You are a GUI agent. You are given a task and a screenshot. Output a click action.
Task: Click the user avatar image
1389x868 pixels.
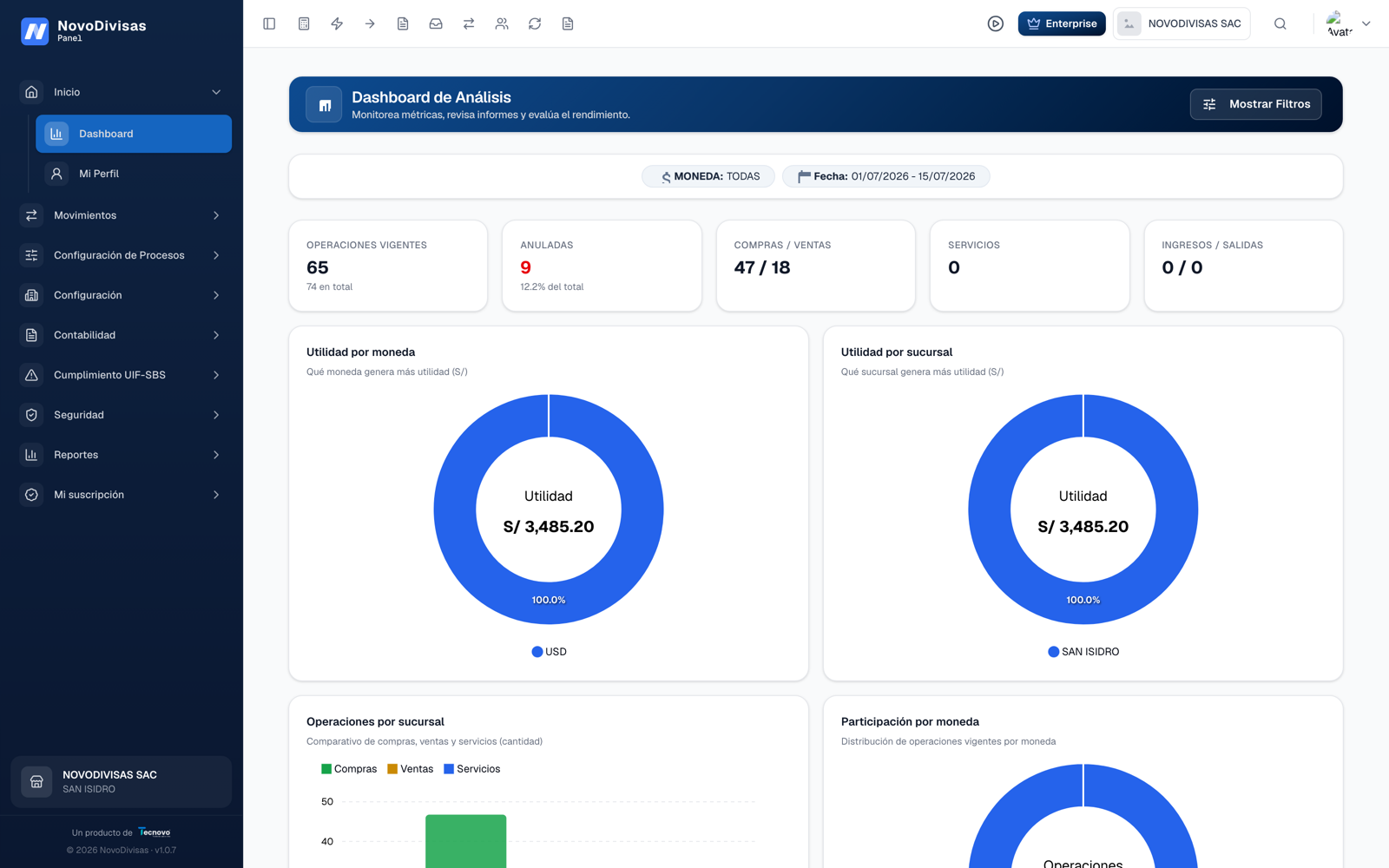1340,23
